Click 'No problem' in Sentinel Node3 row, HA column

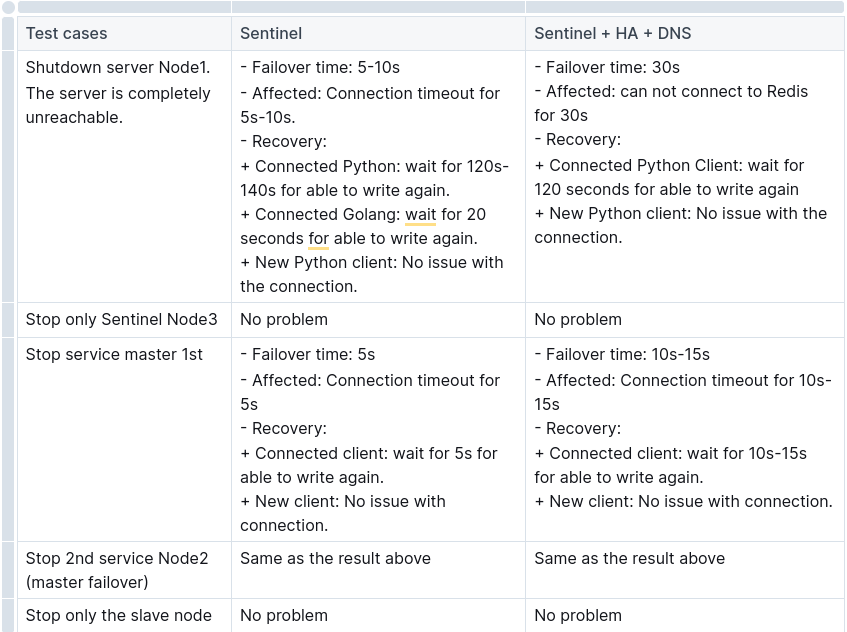(578, 320)
